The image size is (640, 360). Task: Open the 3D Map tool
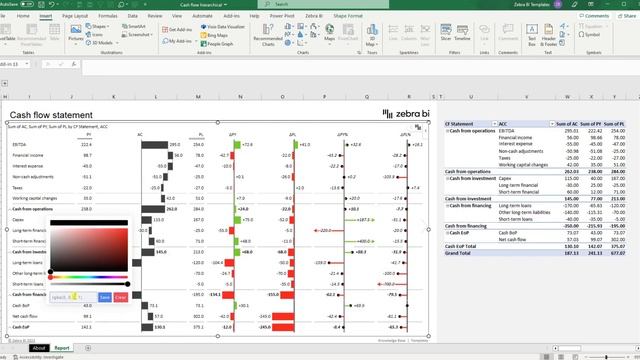(x=372, y=35)
